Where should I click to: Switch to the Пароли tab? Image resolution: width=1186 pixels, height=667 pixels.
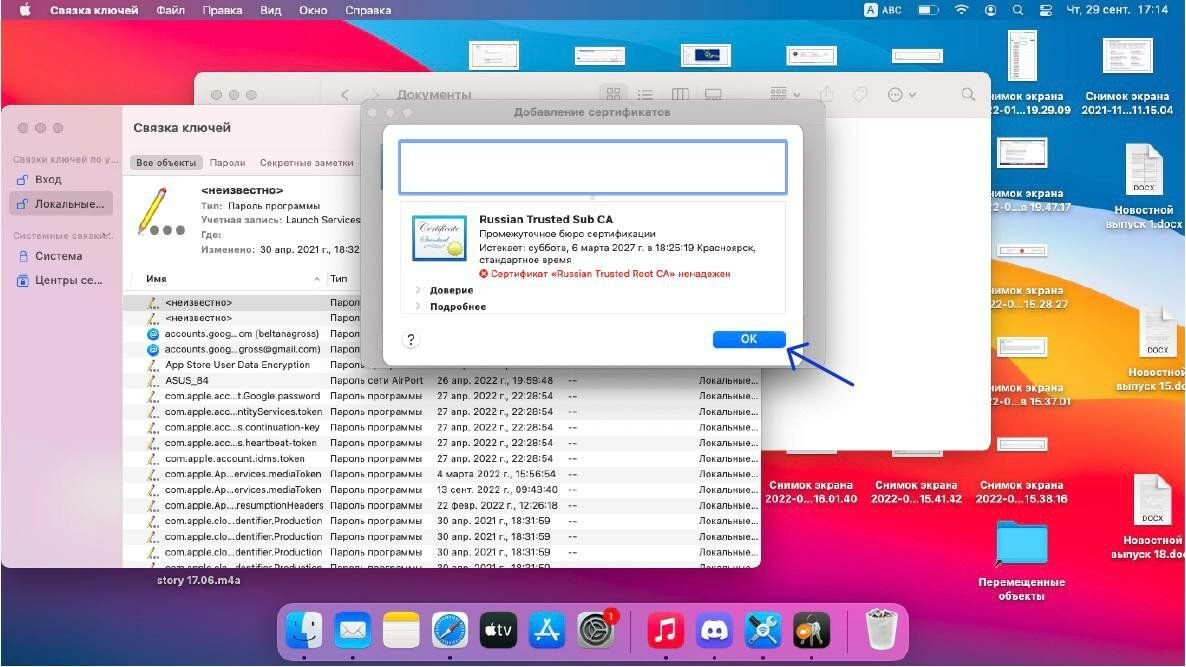[228, 163]
